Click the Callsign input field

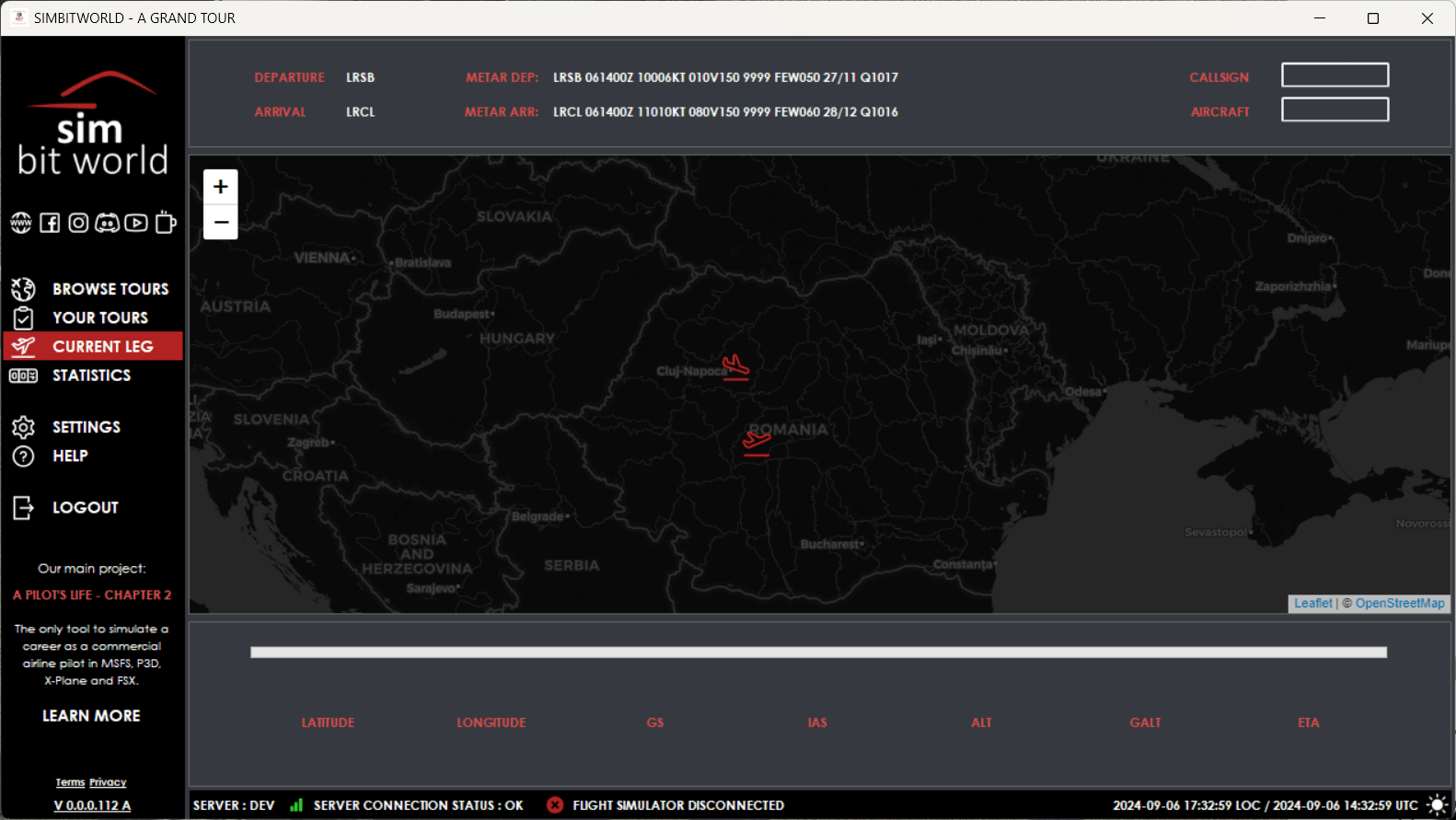coord(1335,75)
